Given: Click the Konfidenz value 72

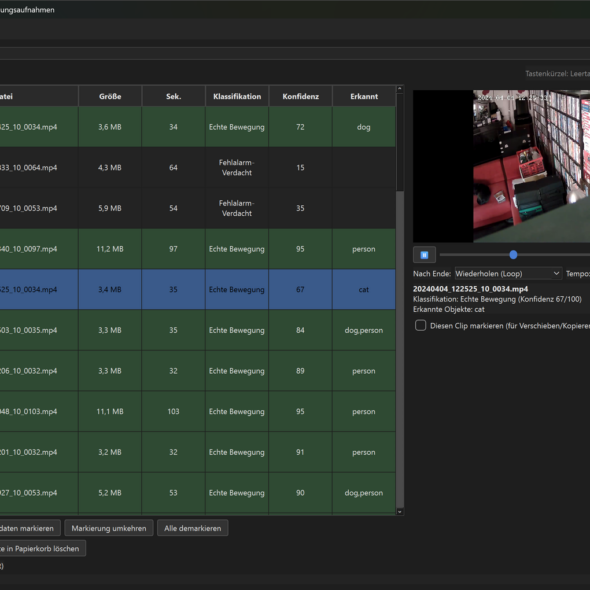Looking at the screenshot, I should point(300,127).
